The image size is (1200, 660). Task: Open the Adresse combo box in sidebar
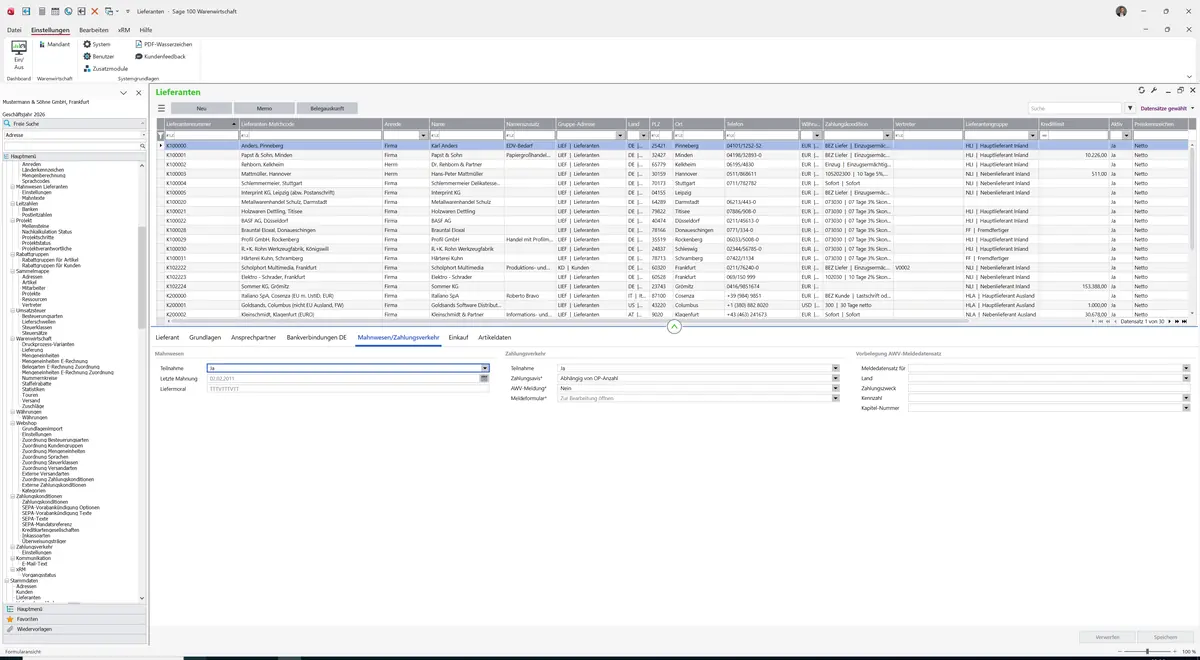click(x=74, y=134)
